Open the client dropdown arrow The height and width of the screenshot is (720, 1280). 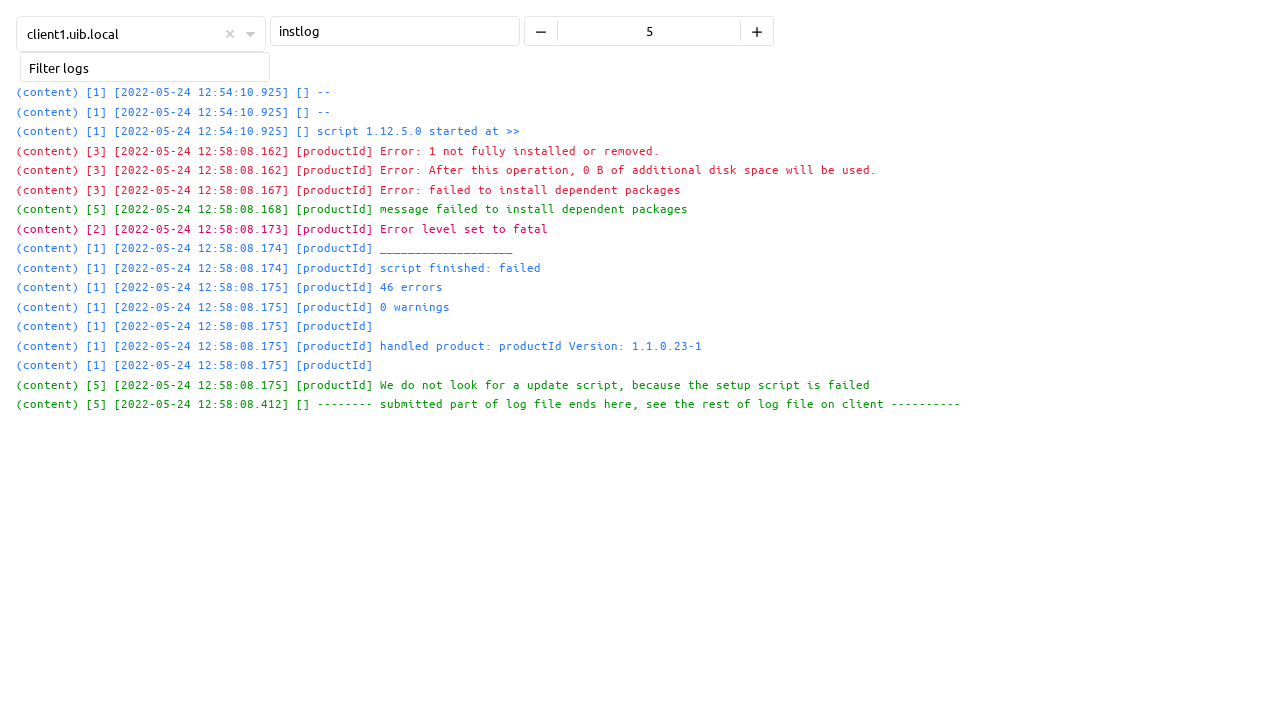[251, 34]
